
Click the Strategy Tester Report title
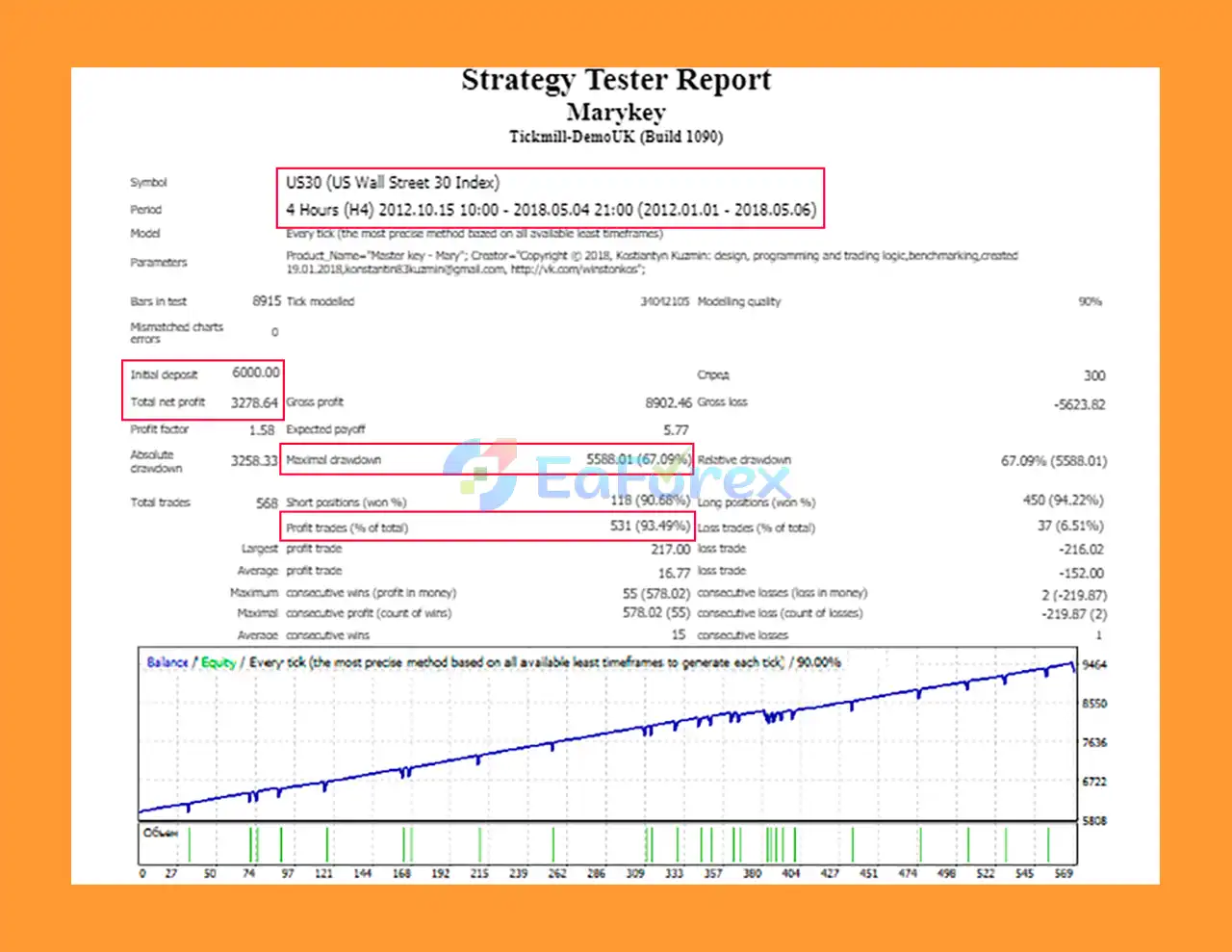[616, 80]
